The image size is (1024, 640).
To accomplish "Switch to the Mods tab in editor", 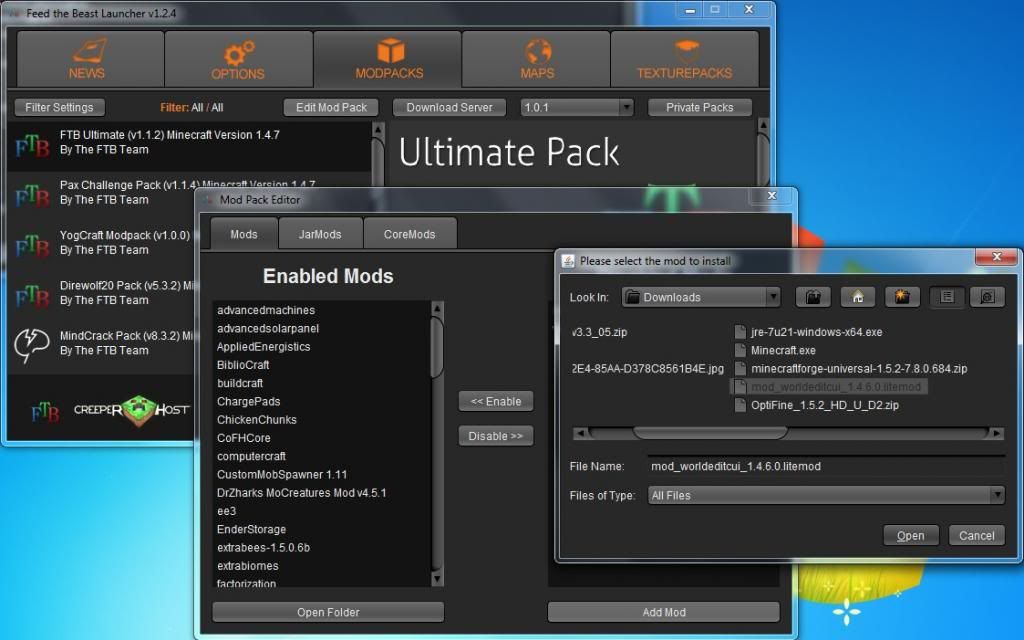I will 244,234.
